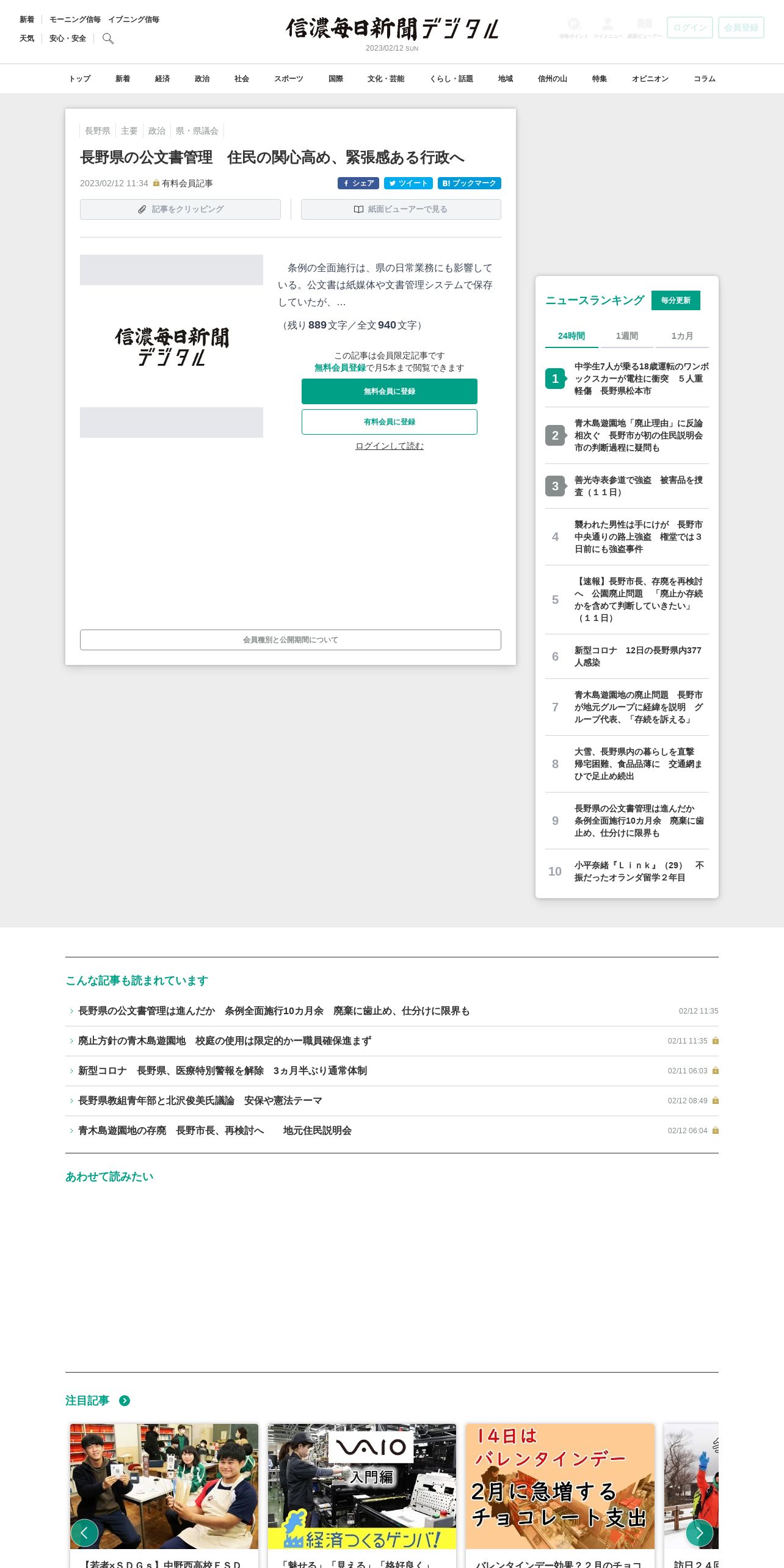Open the 紙面ビューアー book icon in header
Viewport: 784px width, 1568px height.
coord(644,28)
